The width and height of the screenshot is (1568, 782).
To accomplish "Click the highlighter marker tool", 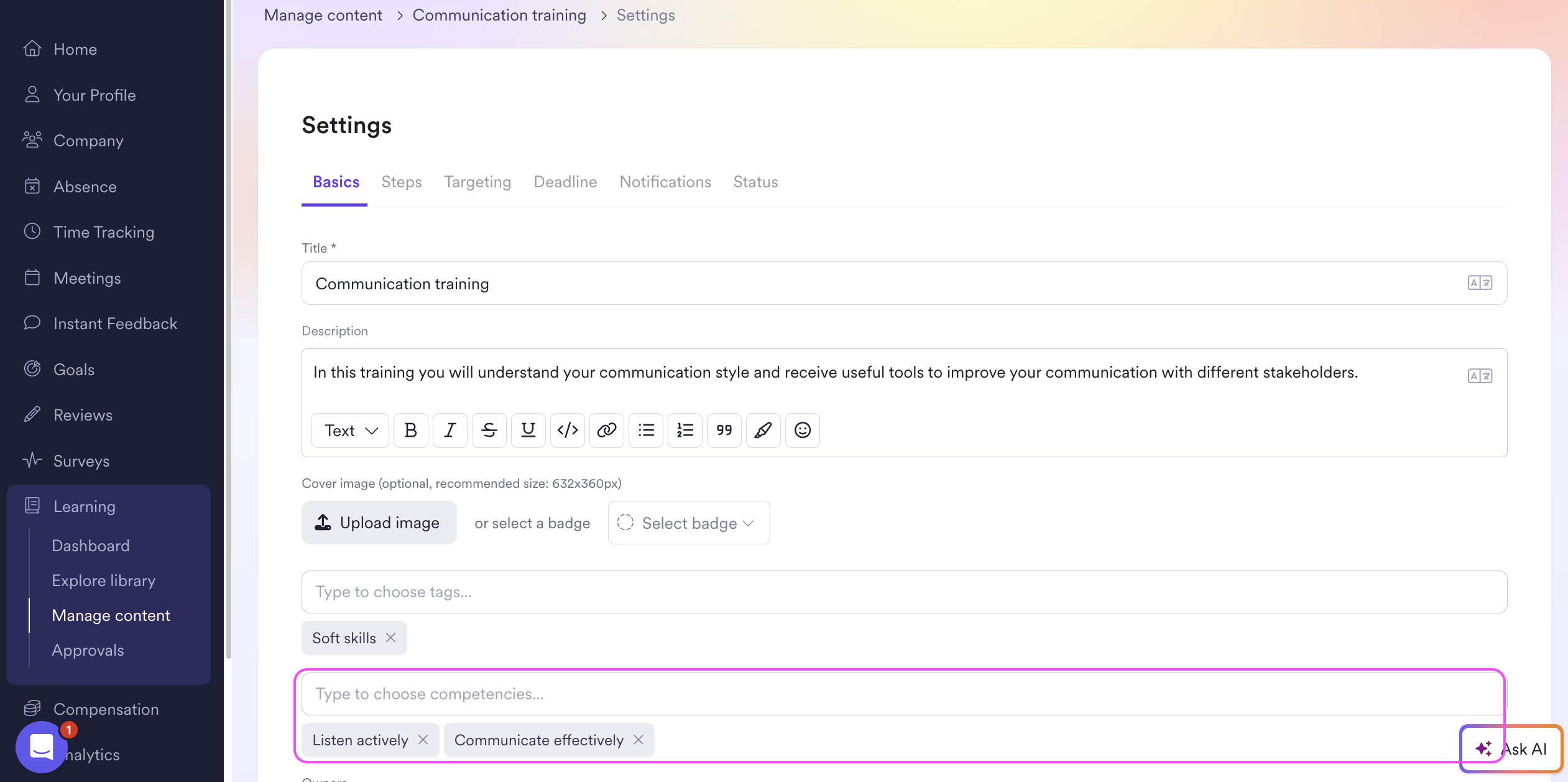I will click(x=763, y=430).
